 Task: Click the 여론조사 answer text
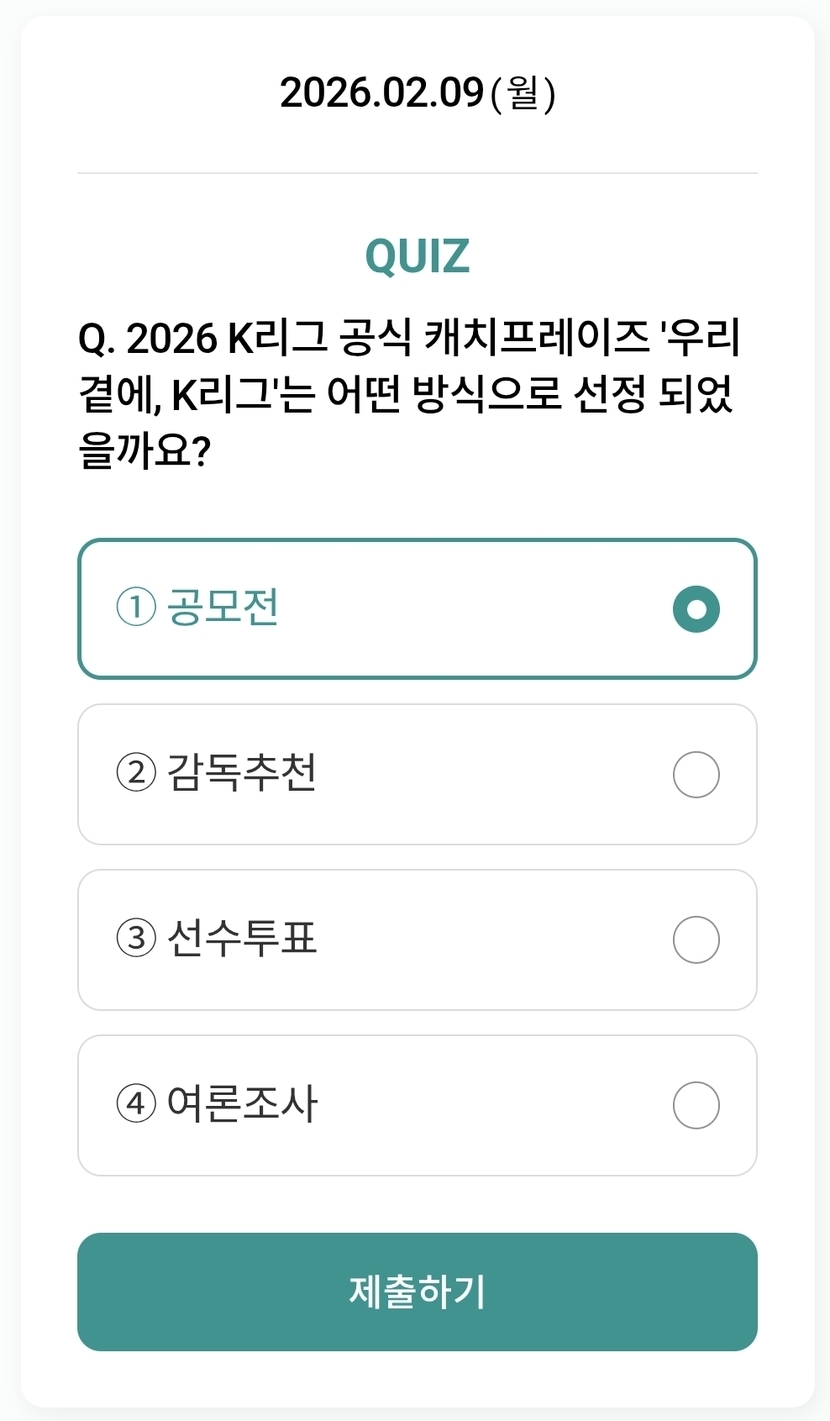tap(242, 1104)
